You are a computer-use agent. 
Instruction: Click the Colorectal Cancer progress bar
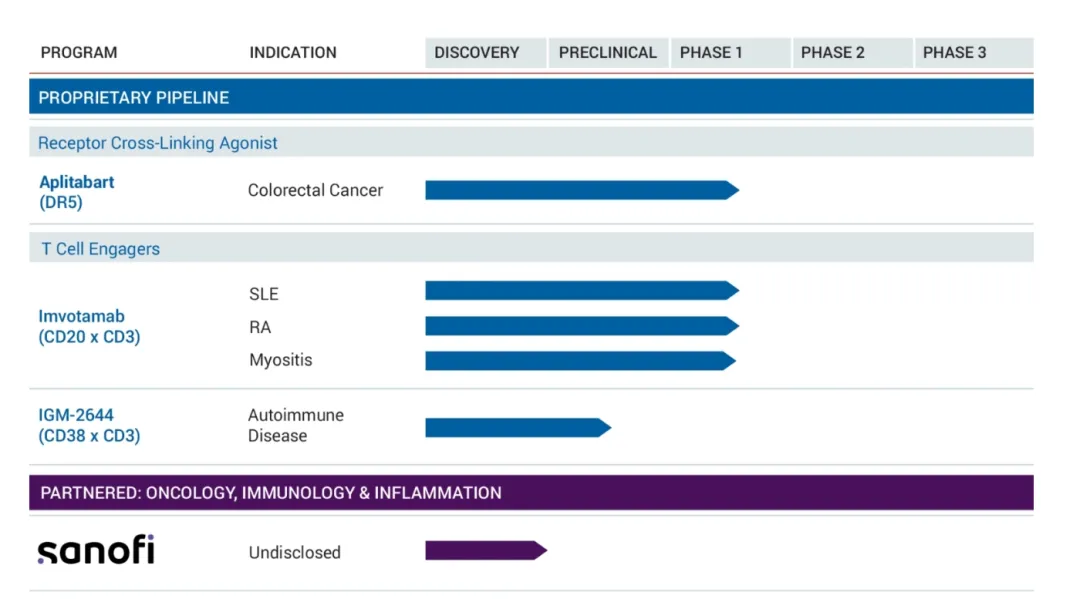(580, 190)
